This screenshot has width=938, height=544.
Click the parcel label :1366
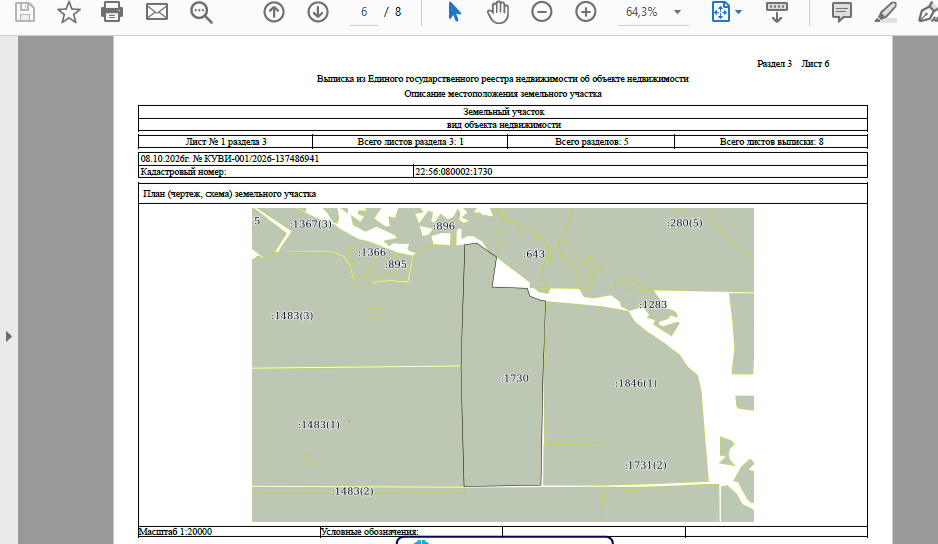click(372, 252)
